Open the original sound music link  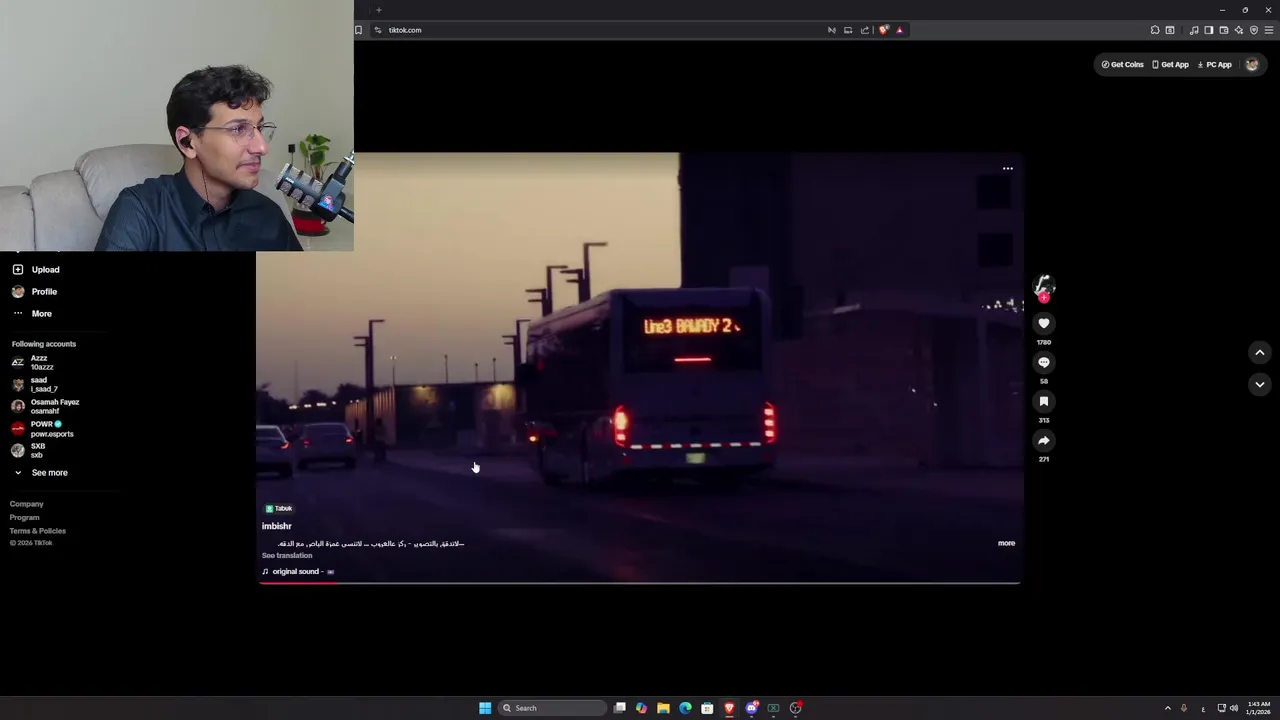pos(297,571)
